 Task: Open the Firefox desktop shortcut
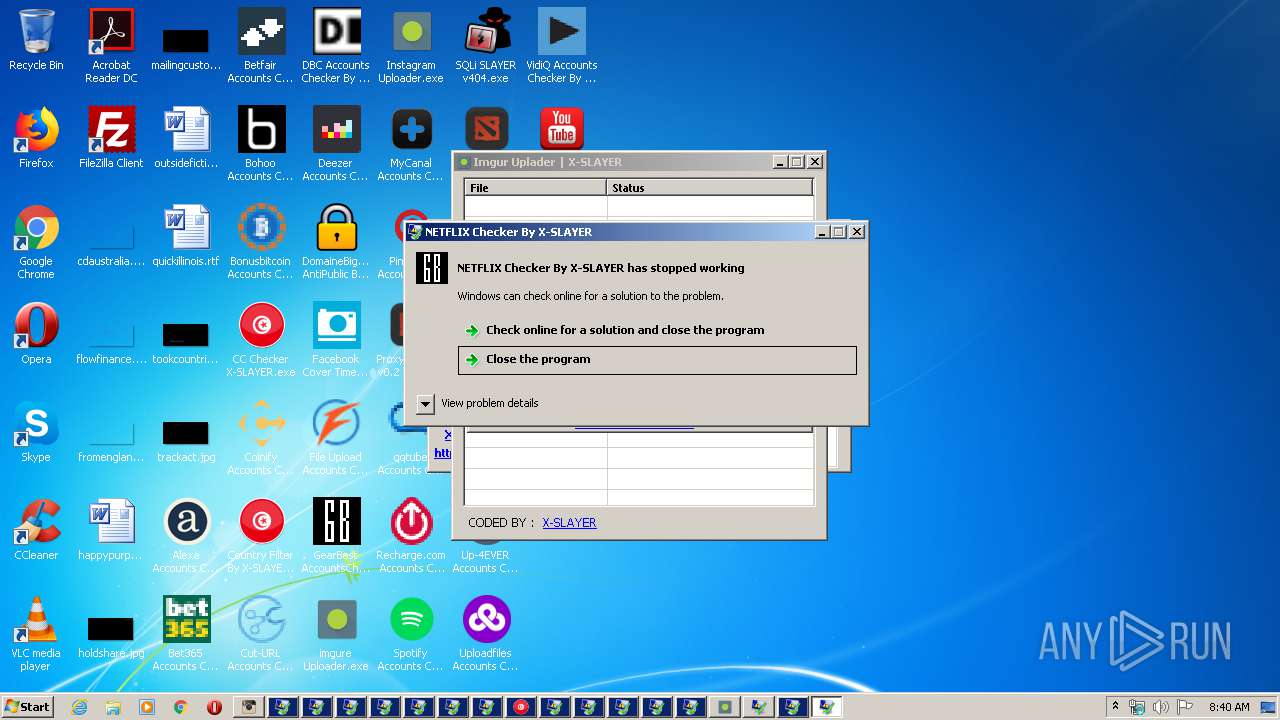click(x=36, y=138)
